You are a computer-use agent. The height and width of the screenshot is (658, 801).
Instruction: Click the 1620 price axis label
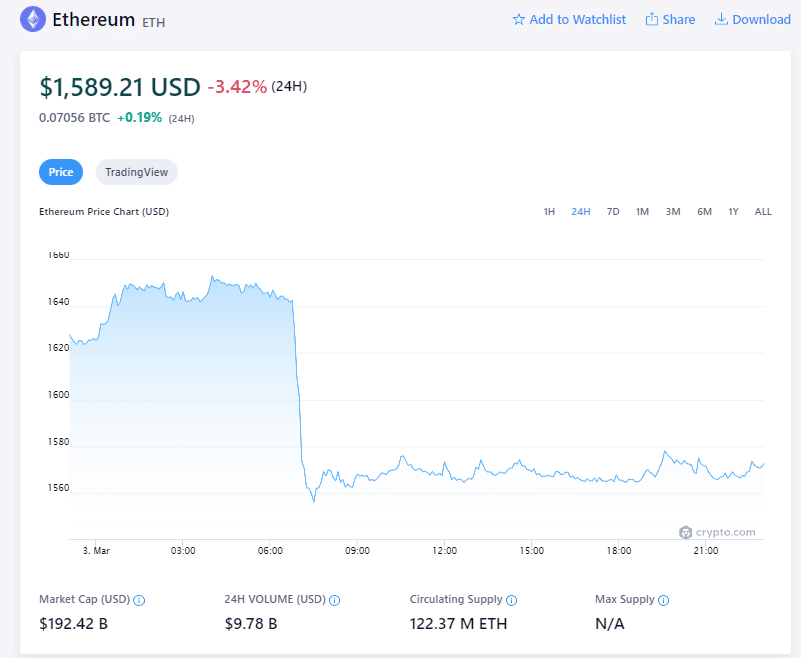click(x=58, y=348)
